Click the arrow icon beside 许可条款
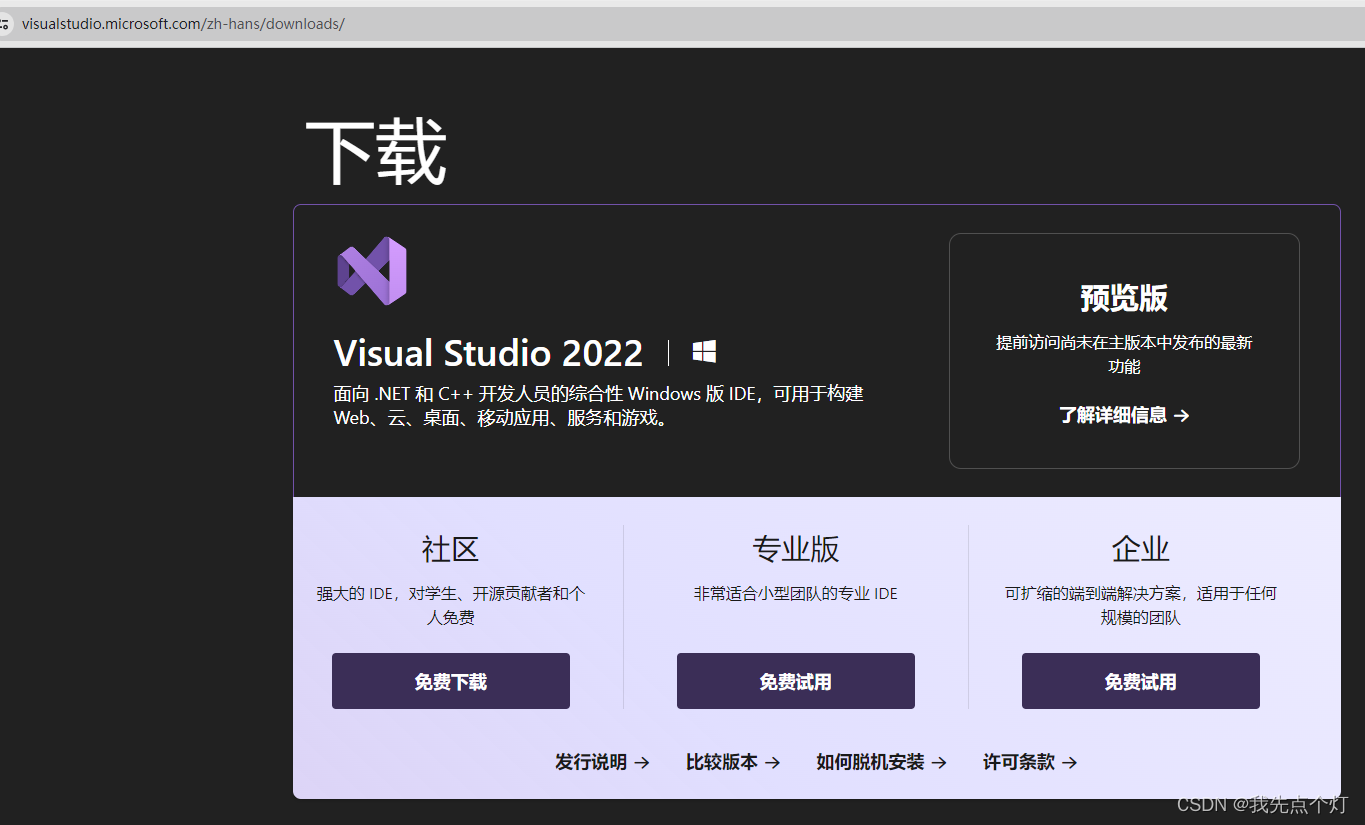 (x=1068, y=762)
